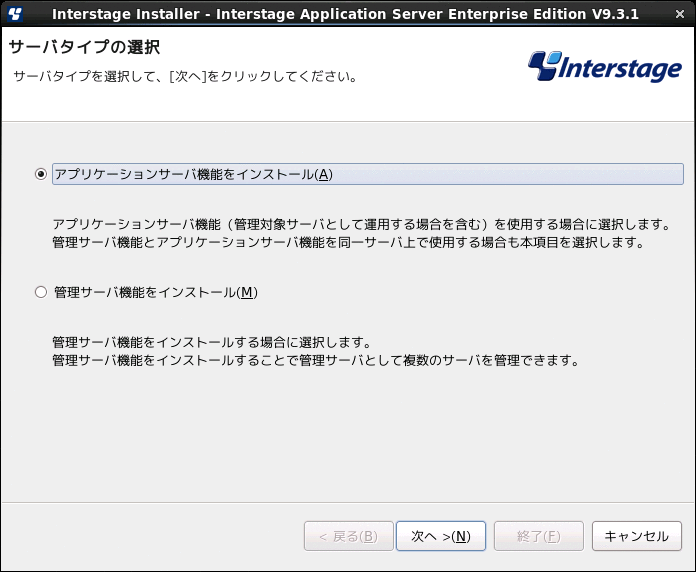Image resolution: width=696 pixels, height=572 pixels.
Task: Click the description line beginning 管理サーバ機能とアプリケーションサーバ機能を同一
Action: [x=348, y=242]
